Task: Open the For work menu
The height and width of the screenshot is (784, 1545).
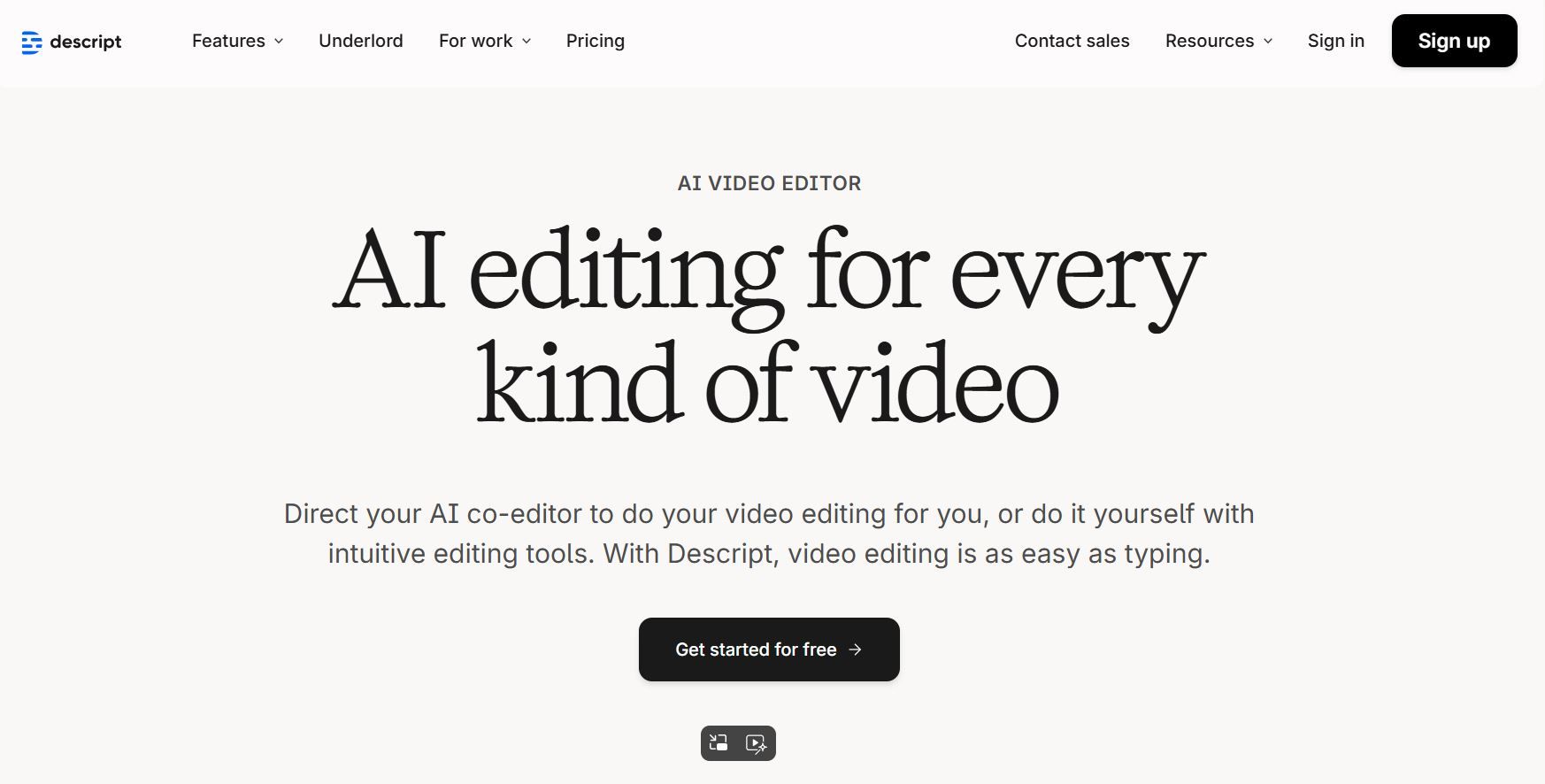Action: click(x=475, y=41)
